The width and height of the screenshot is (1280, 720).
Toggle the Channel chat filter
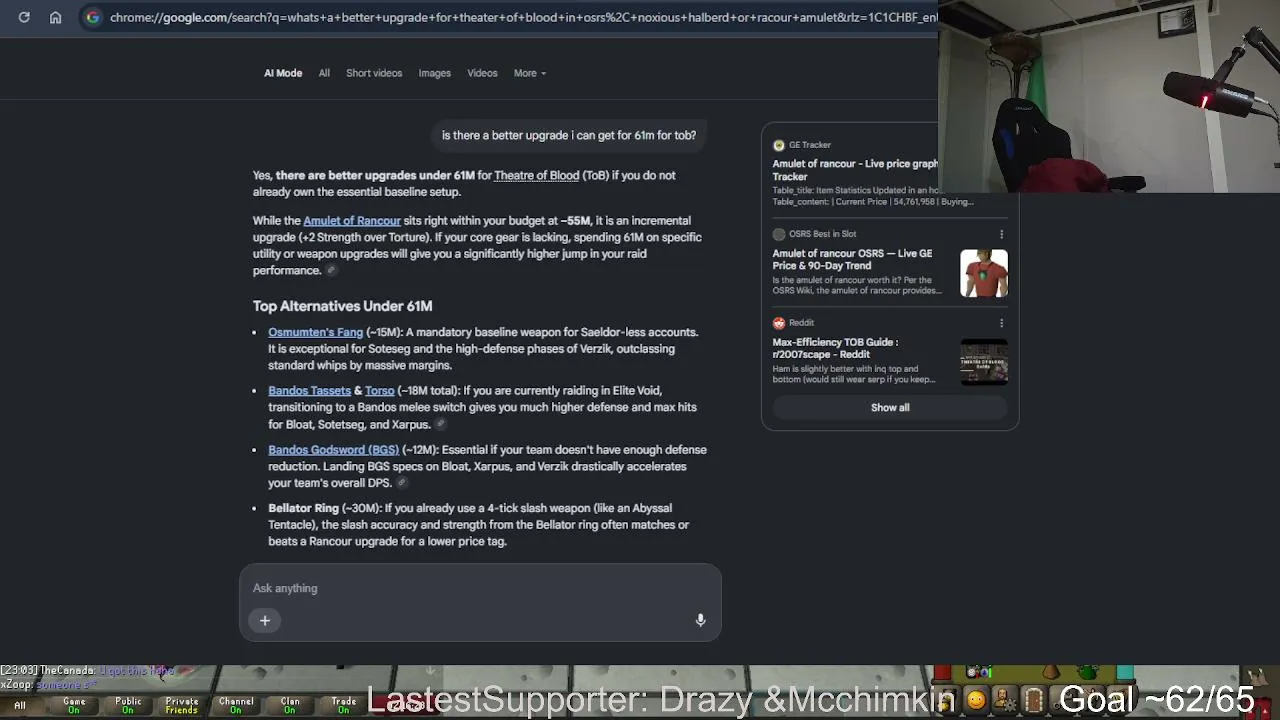pos(236,705)
